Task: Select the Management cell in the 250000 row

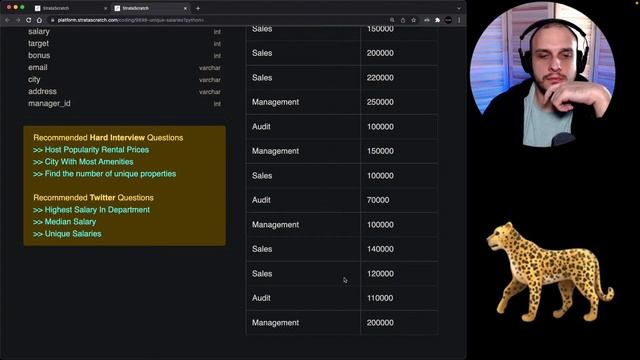Action: coord(303,102)
